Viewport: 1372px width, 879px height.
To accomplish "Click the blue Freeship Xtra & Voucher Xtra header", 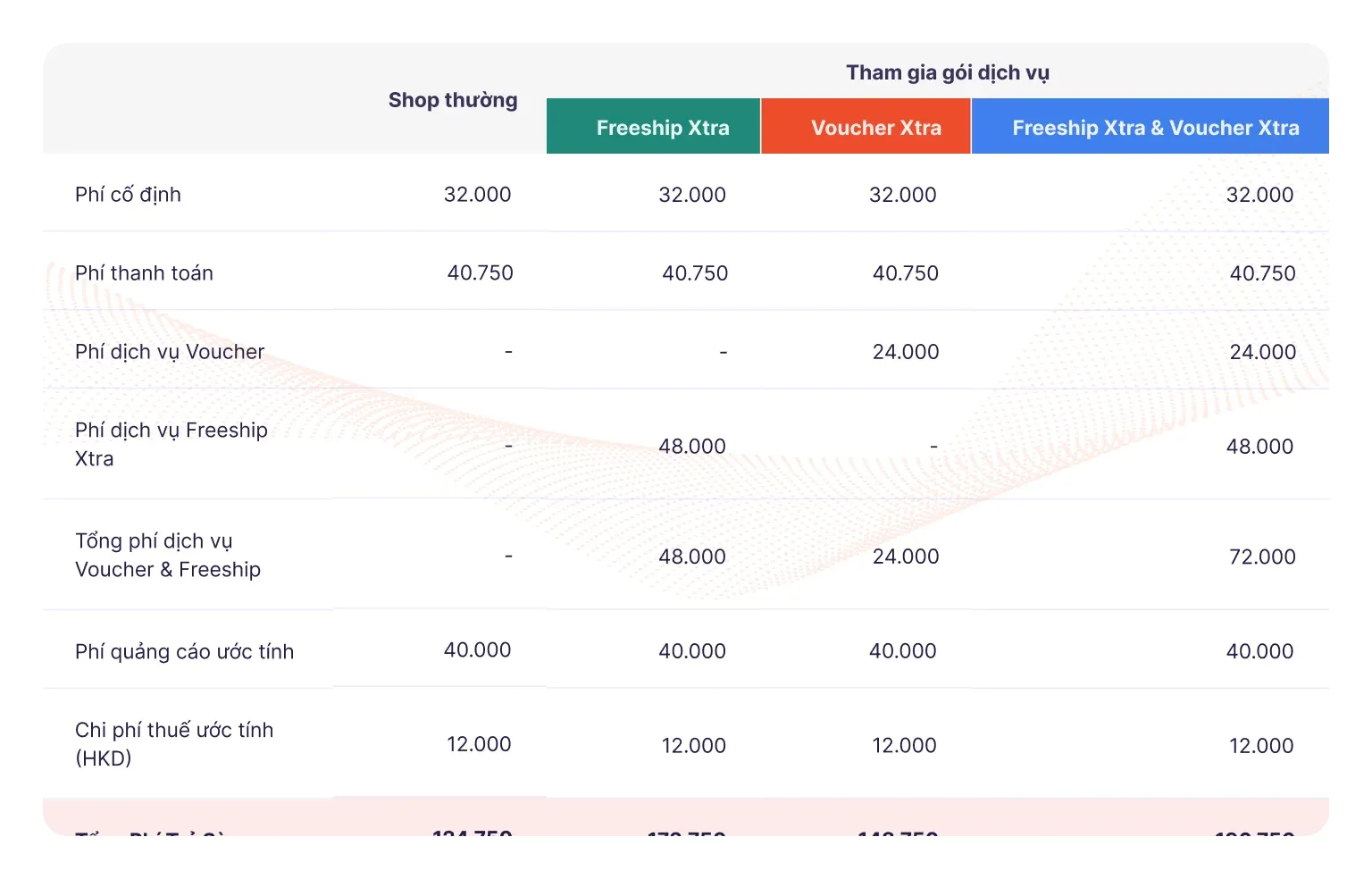I will (x=1155, y=128).
